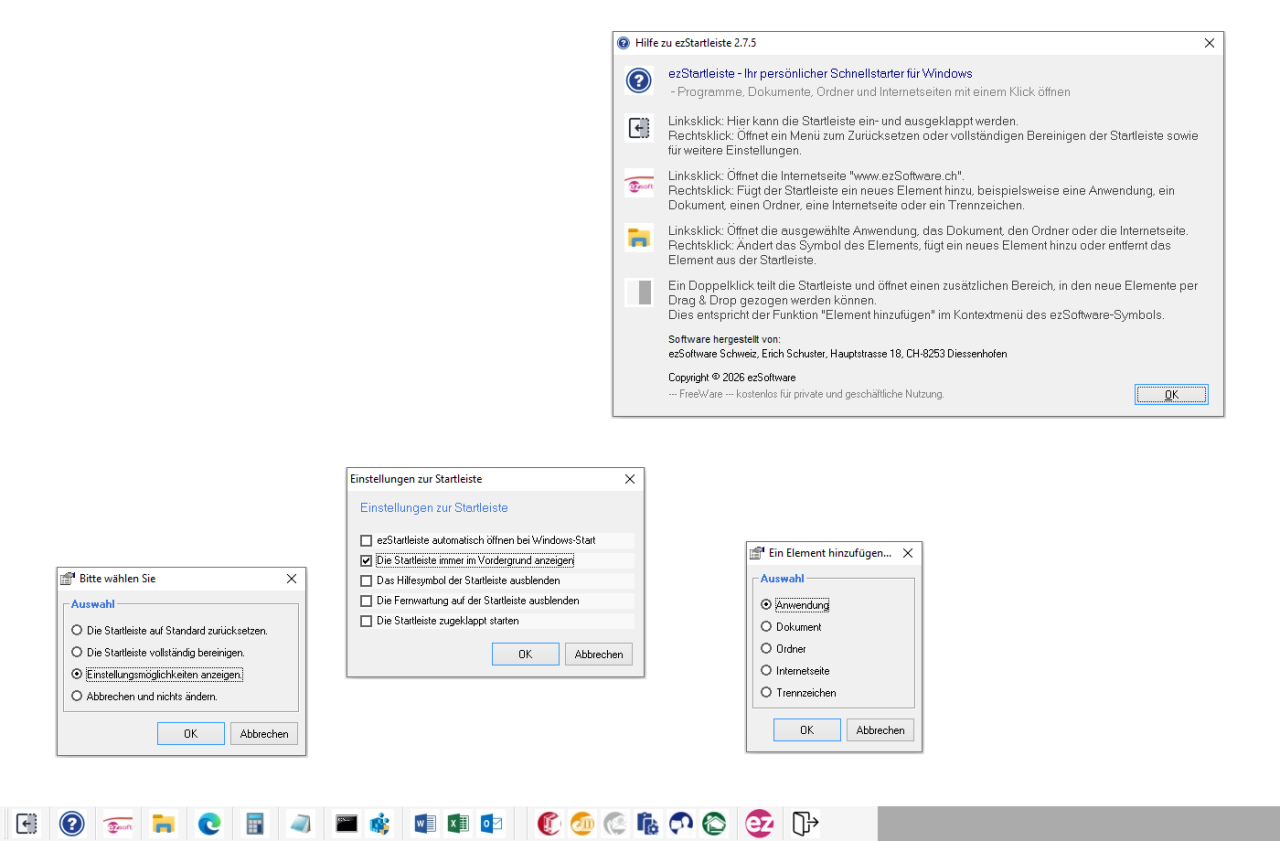Launch Microsoft Edge from the start bar

(209, 824)
